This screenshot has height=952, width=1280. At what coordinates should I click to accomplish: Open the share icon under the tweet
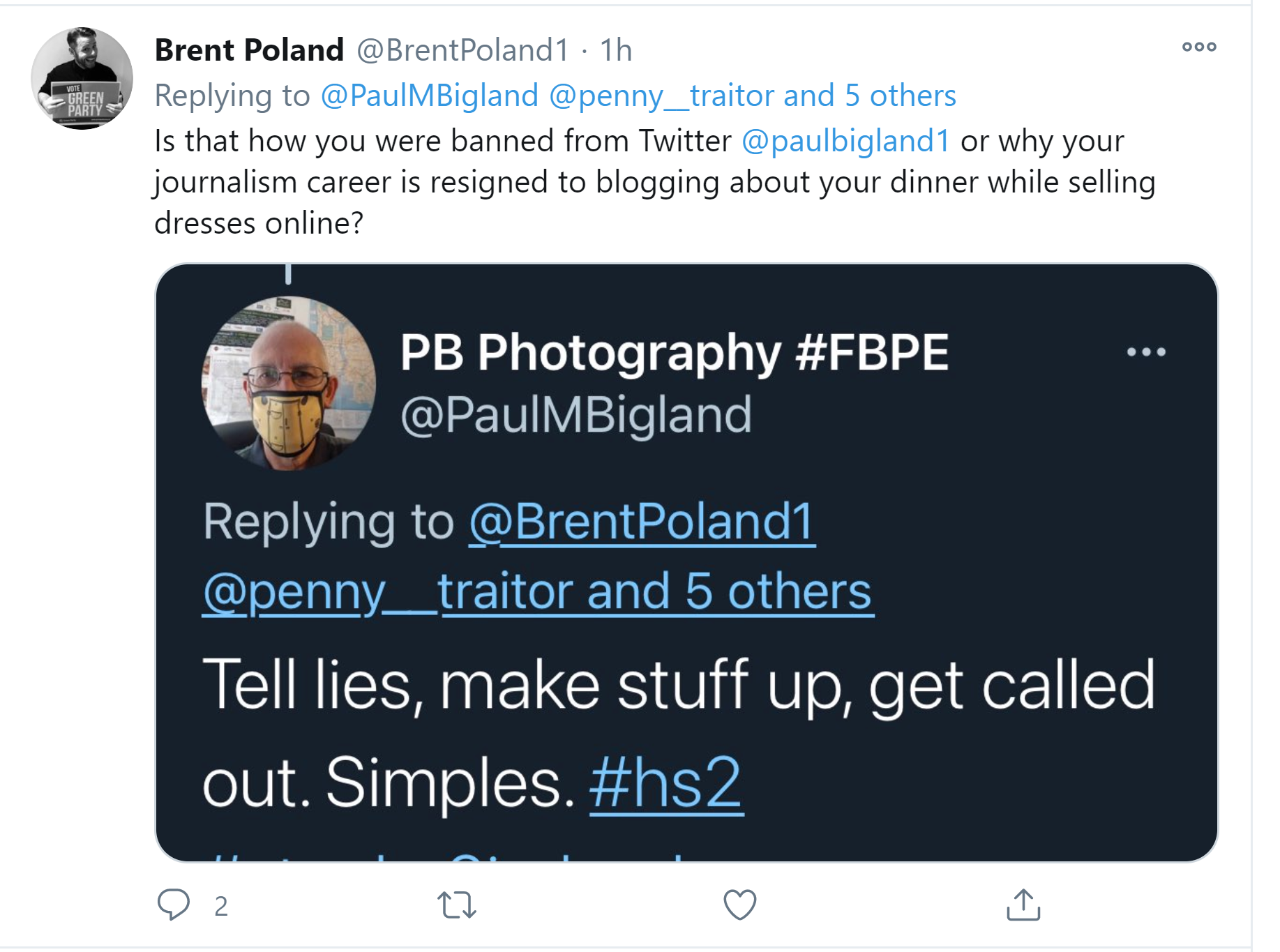point(1023,905)
